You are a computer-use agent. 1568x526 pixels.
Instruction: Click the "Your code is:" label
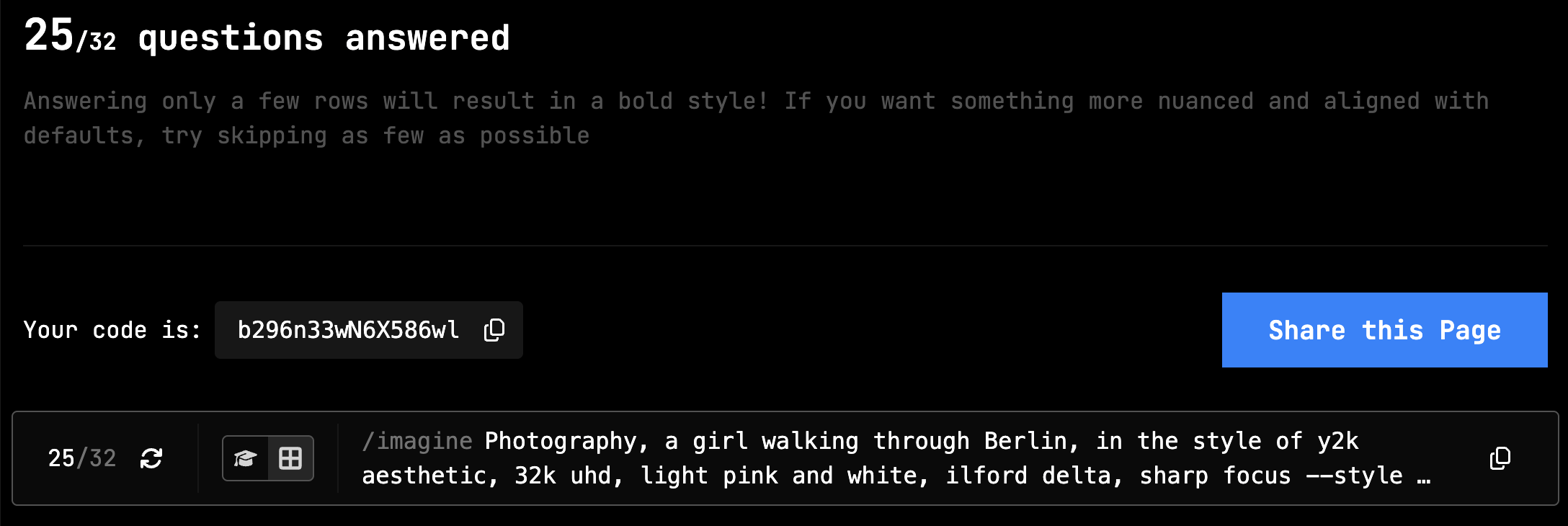(x=112, y=330)
